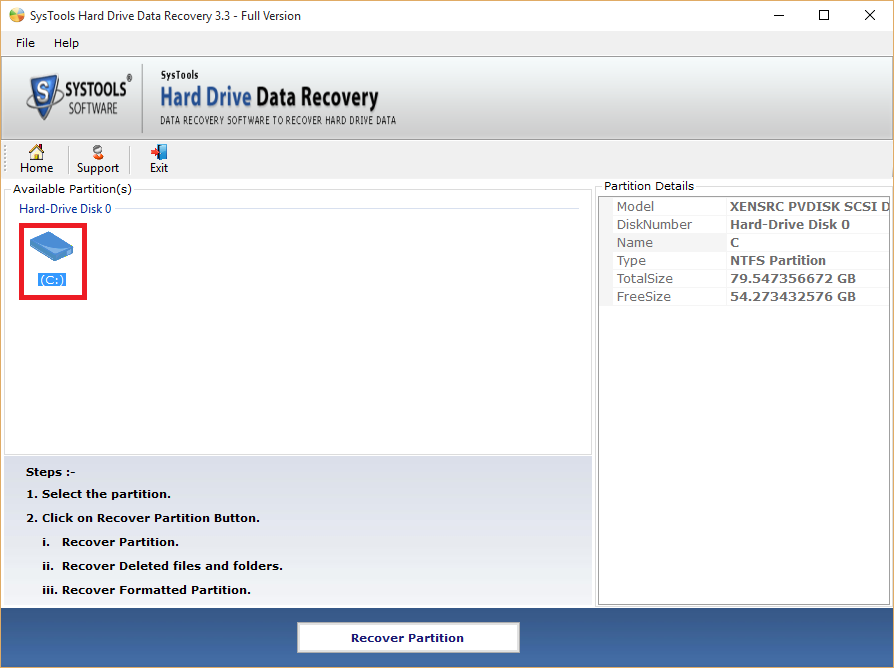Select the Hard-Drive Disk 0 header
The height and width of the screenshot is (668, 894).
coord(65,209)
